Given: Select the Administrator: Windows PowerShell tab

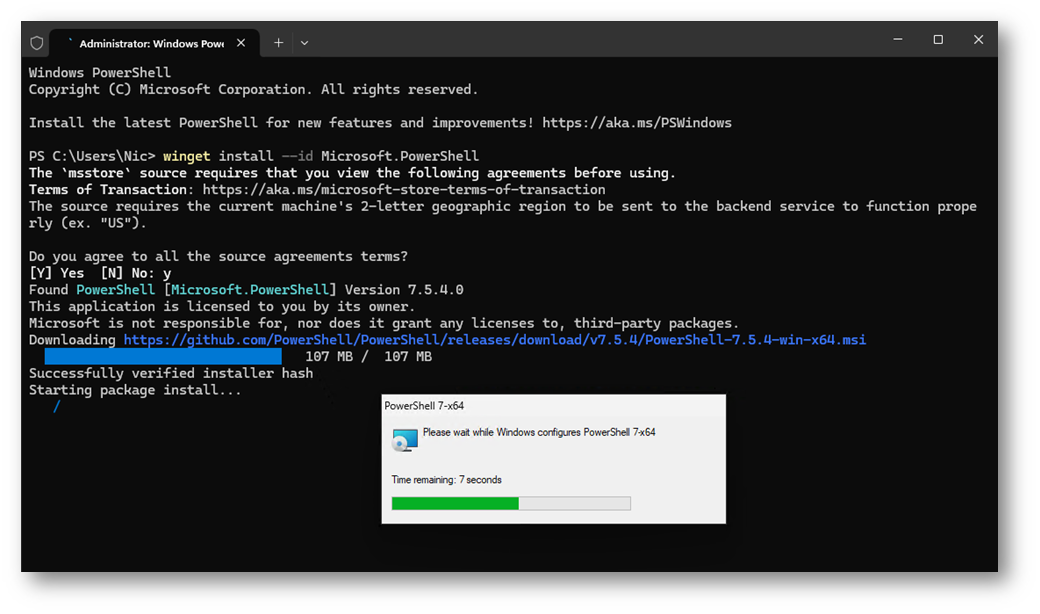Looking at the screenshot, I should point(155,43).
